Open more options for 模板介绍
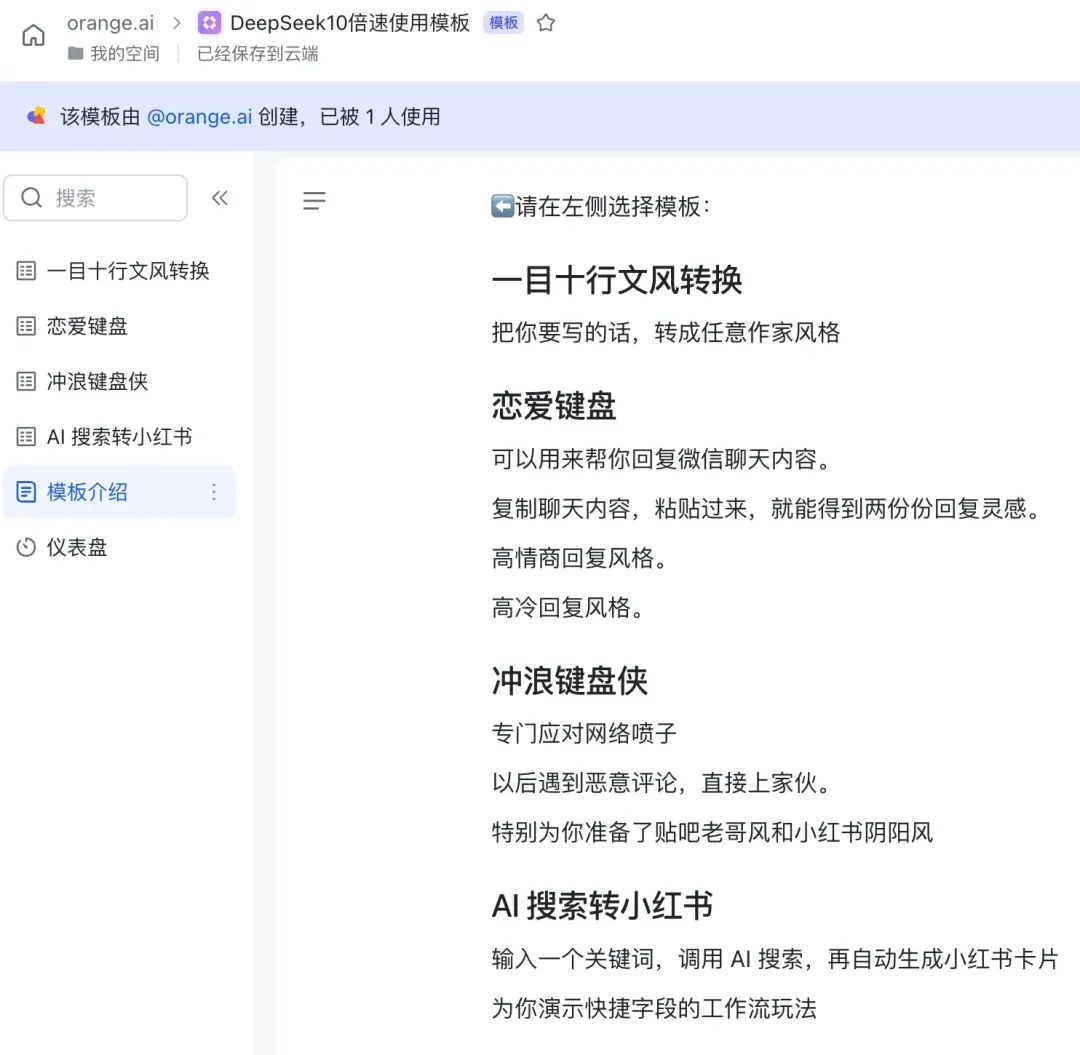The height and width of the screenshot is (1055, 1080). pos(214,492)
